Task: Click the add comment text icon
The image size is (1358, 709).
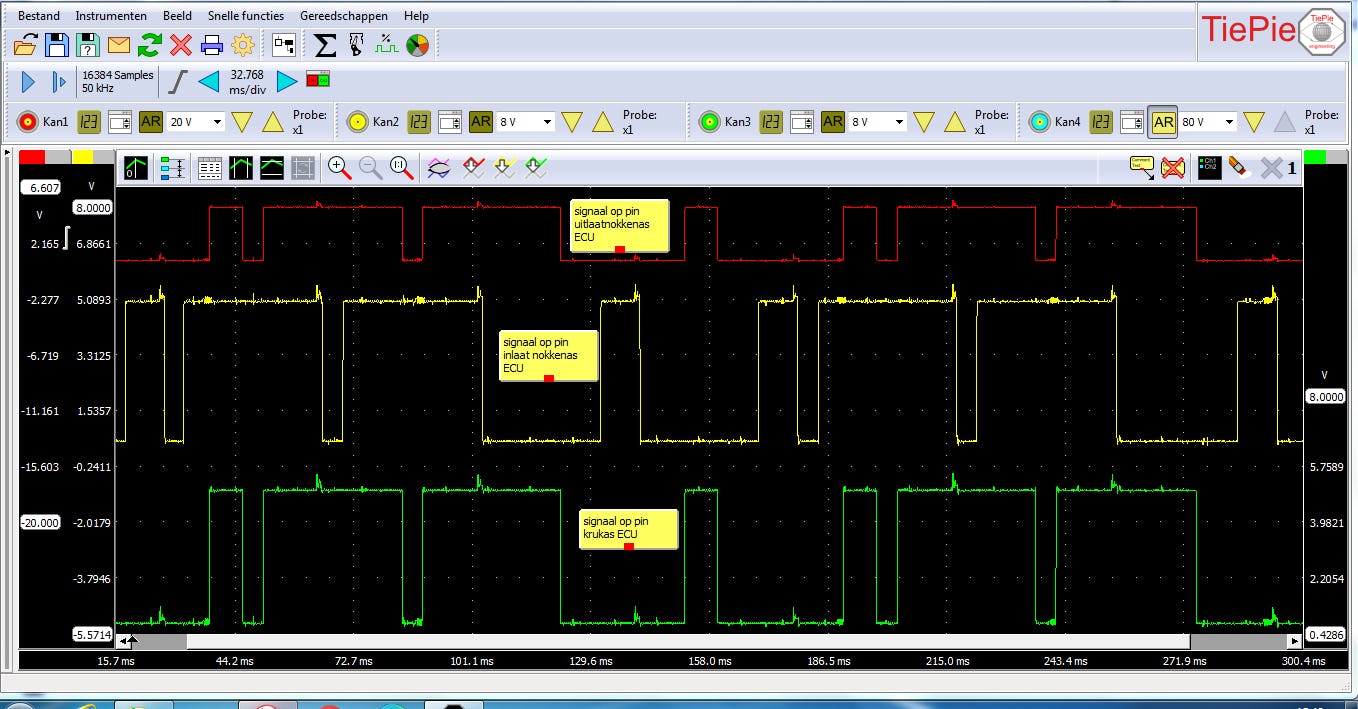Action: click(x=1141, y=168)
